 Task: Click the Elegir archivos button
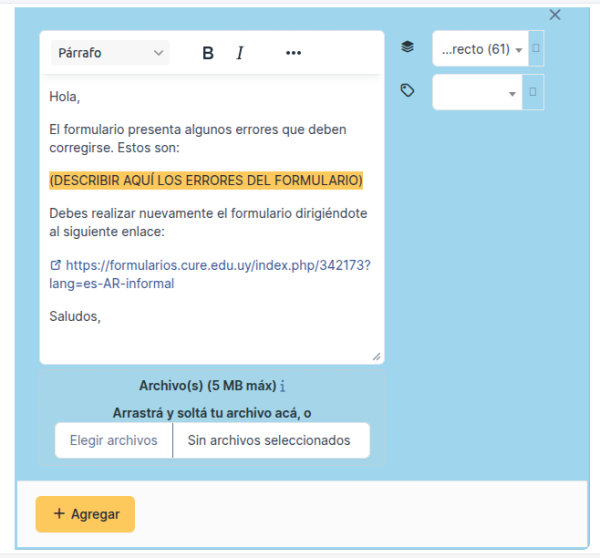point(114,440)
